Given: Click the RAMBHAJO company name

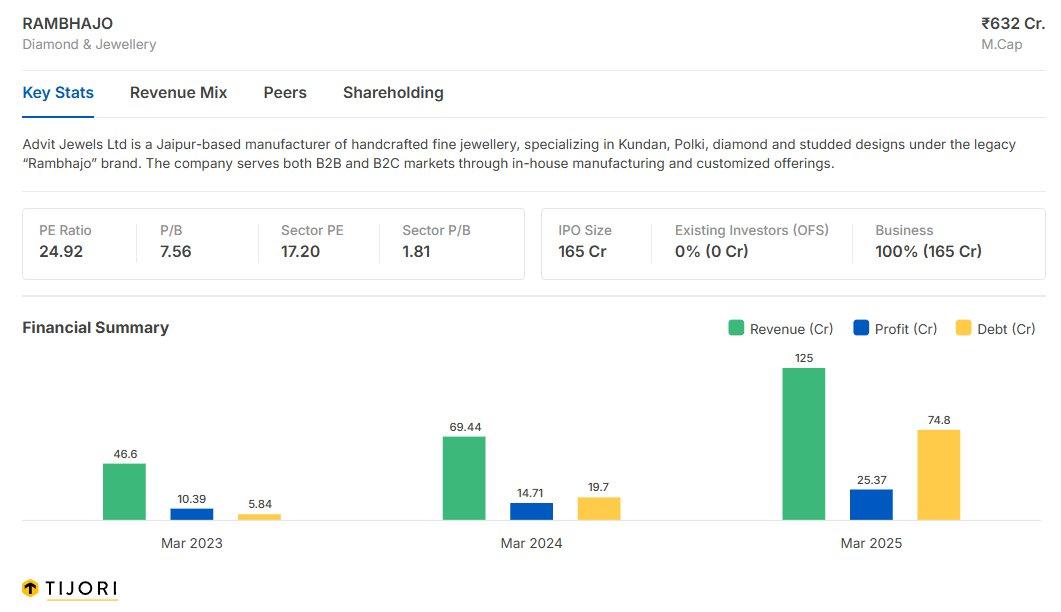Looking at the screenshot, I should 68,24.
